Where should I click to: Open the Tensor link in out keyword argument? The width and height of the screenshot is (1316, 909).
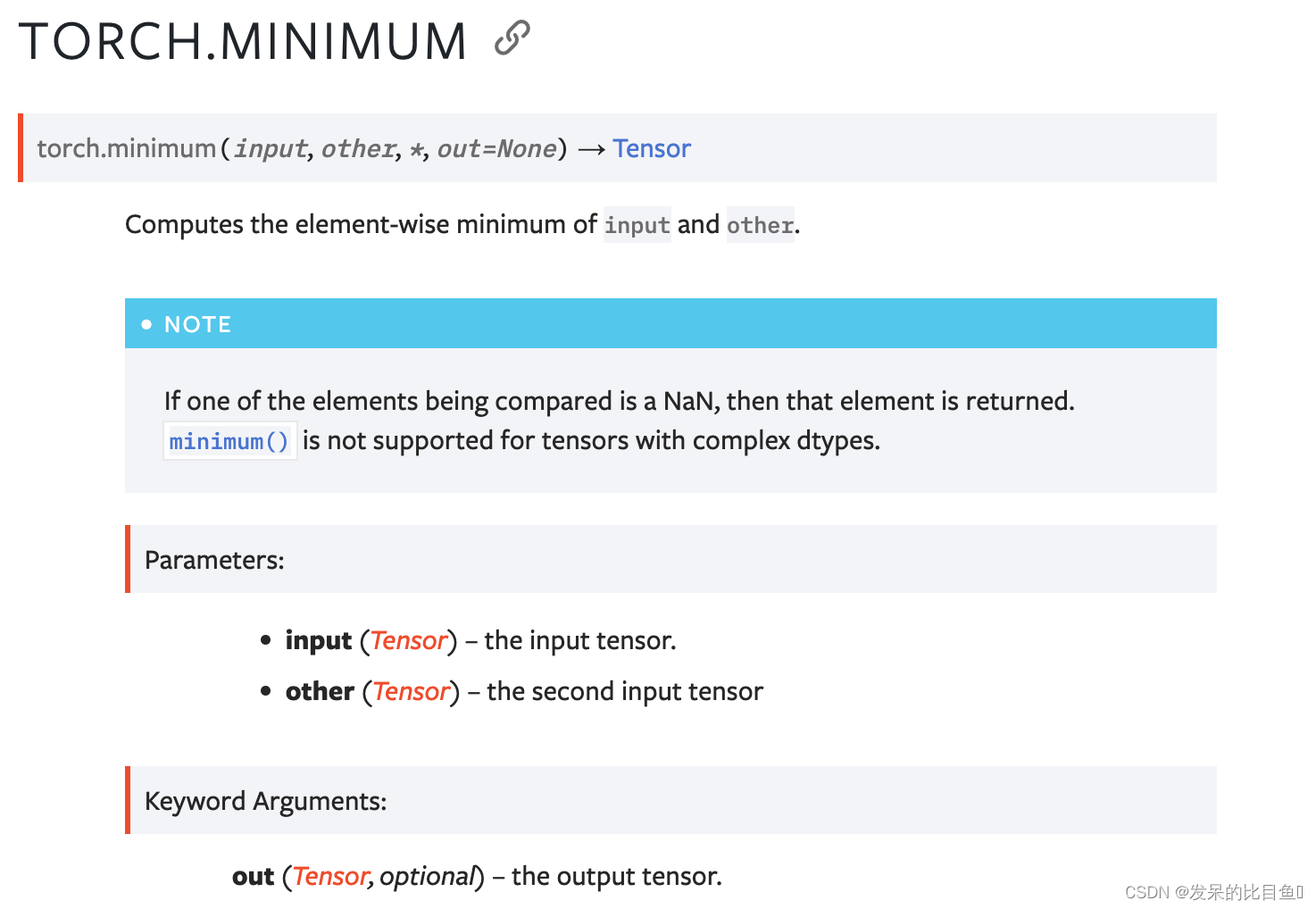click(329, 876)
